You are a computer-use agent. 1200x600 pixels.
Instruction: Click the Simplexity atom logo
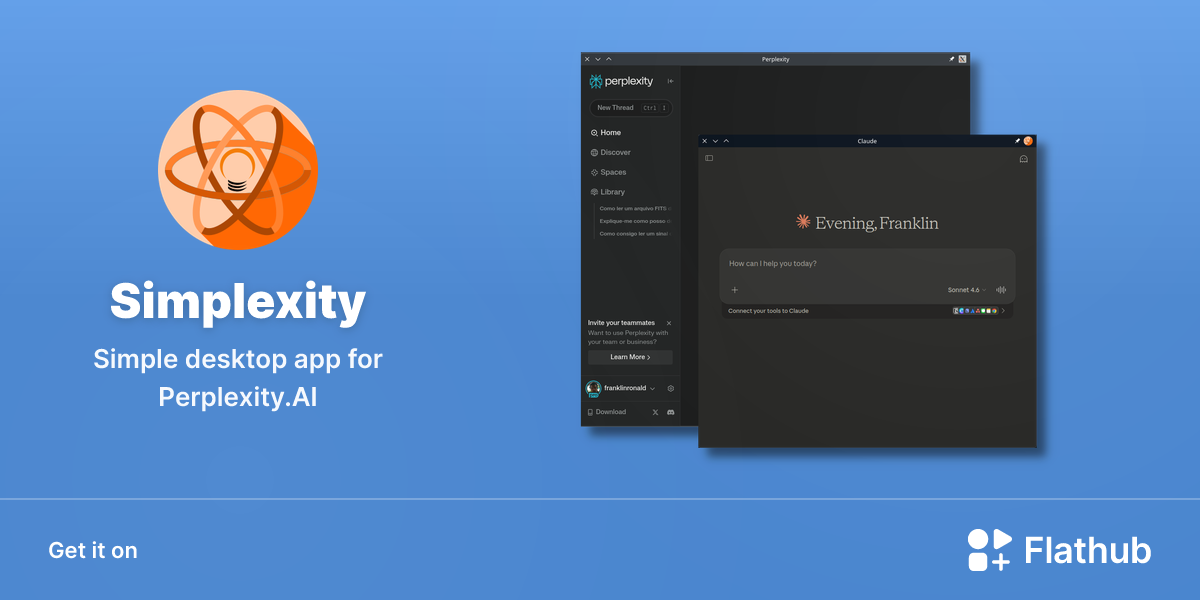238,170
